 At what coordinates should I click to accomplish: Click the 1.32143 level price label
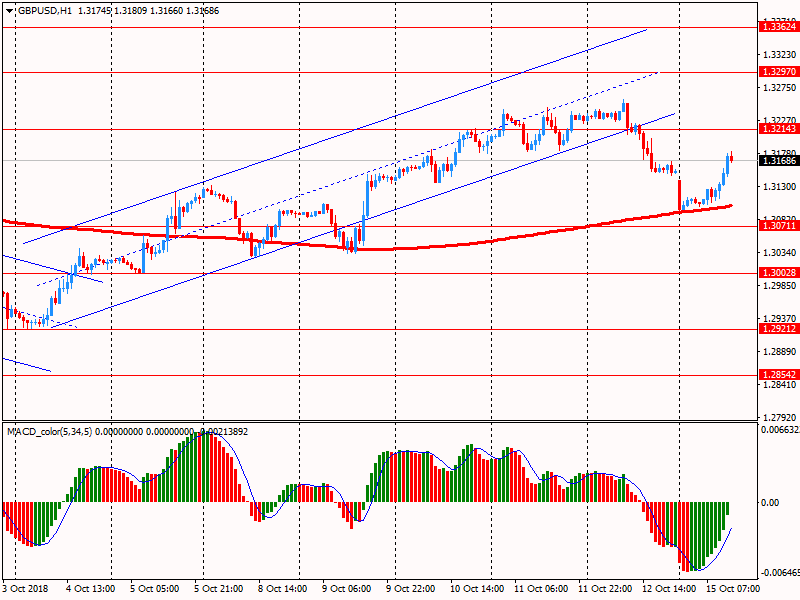[x=778, y=129]
